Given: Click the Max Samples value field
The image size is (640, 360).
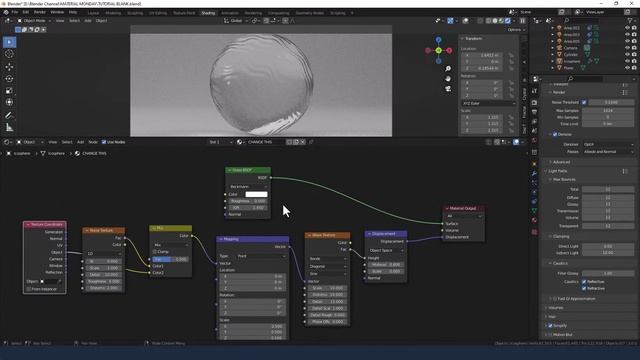Looking at the screenshot, I should (x=608, y=111).
